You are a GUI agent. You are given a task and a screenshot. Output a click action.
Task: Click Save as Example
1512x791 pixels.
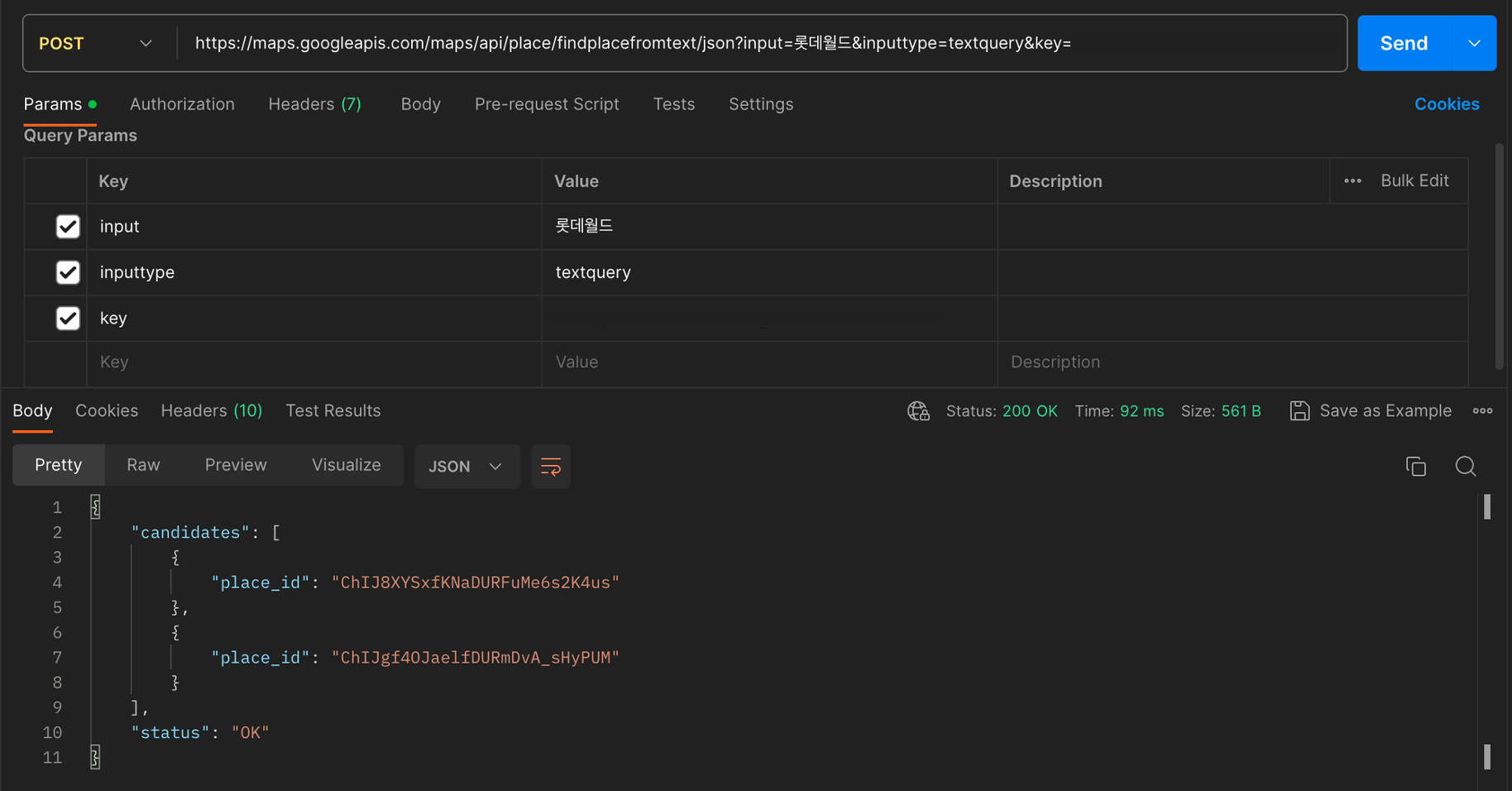[x=1385, y=411]
